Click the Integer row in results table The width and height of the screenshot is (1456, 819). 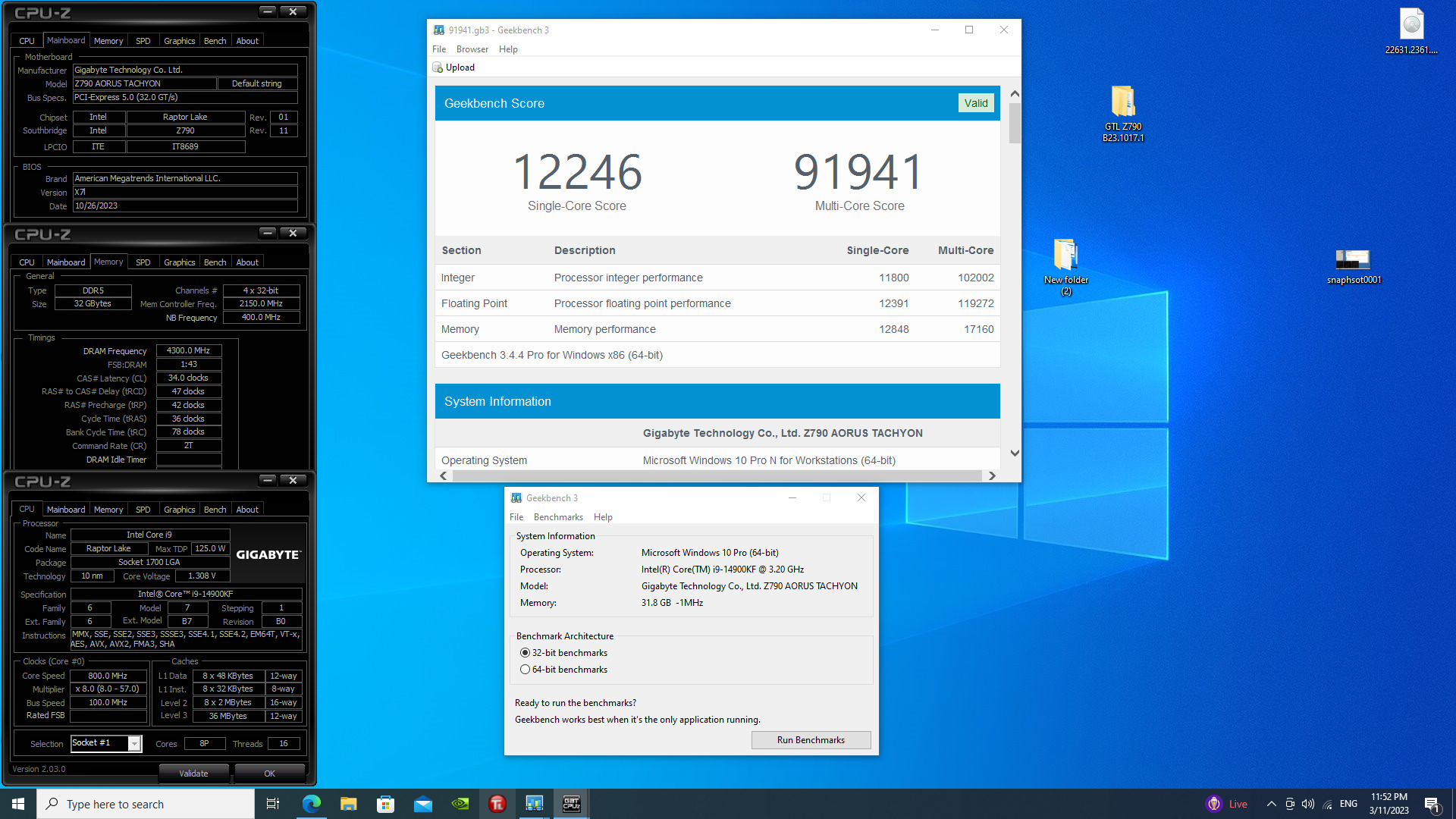717,278
